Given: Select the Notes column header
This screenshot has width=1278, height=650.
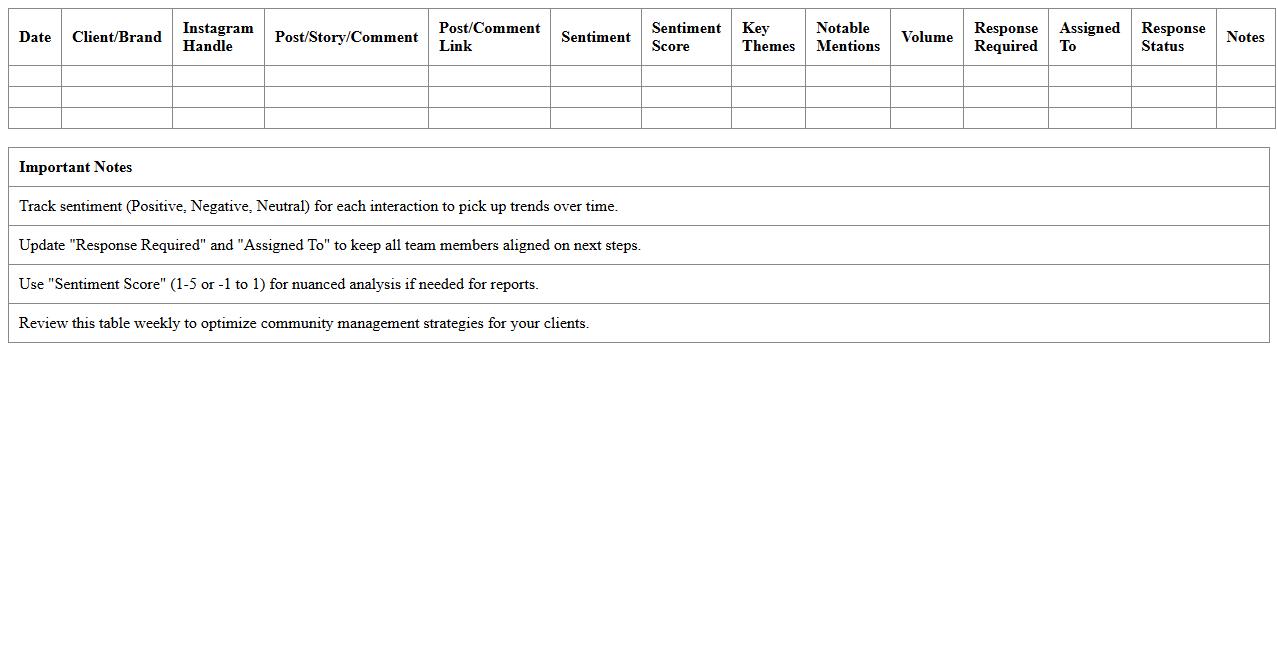Looking at the screenshot, I should [1245, 37].
